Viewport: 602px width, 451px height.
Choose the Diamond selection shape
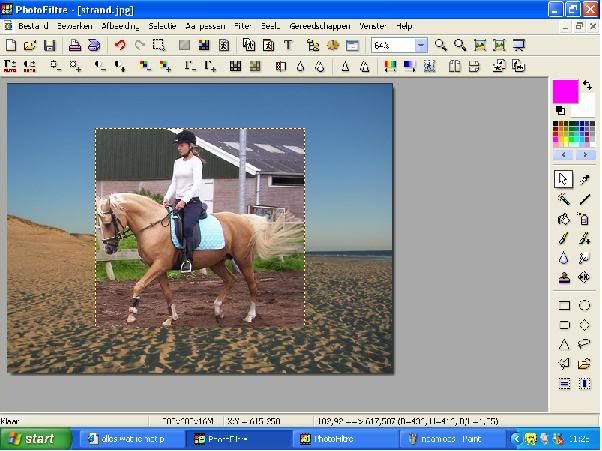584,325
